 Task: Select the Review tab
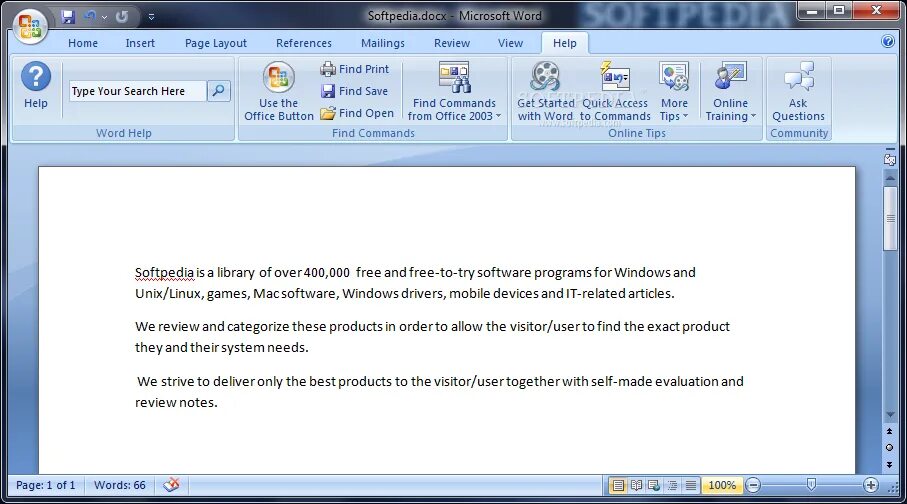452,43
